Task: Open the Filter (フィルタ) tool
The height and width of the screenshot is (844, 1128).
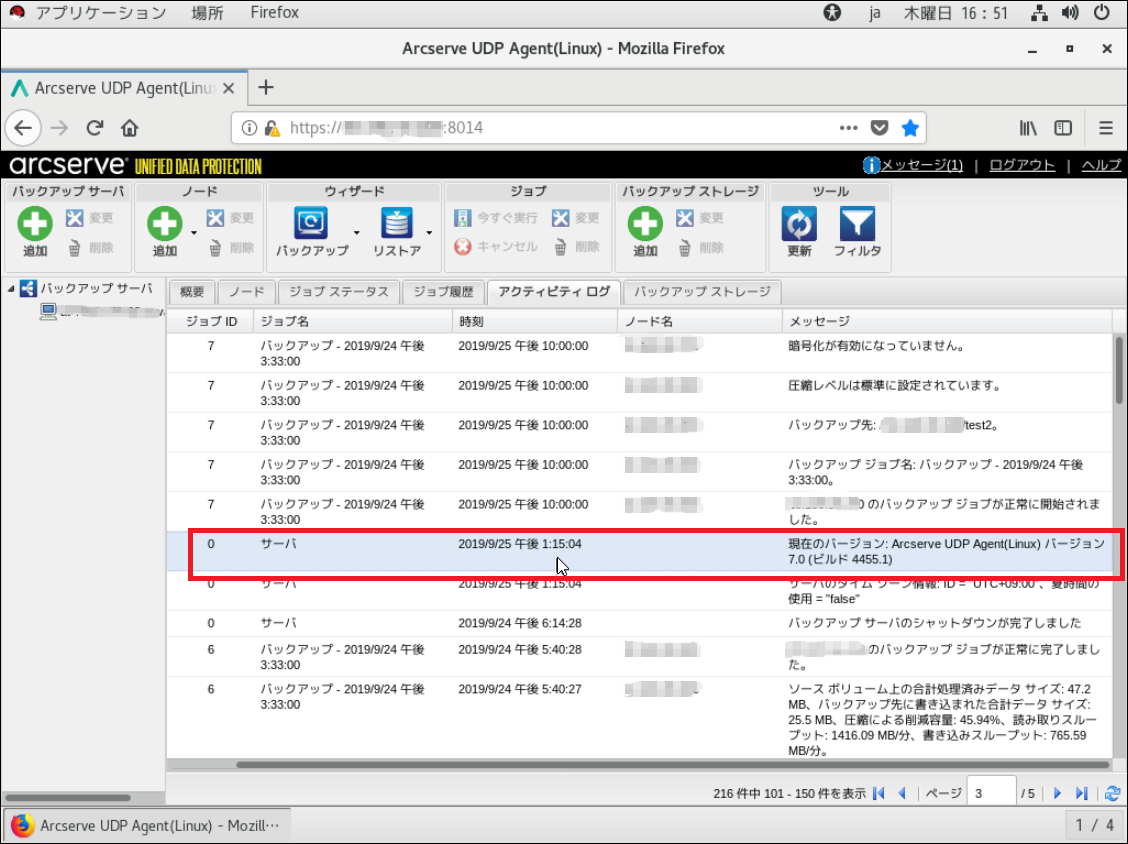Action: pyautogui.click(x=857, y=232)
